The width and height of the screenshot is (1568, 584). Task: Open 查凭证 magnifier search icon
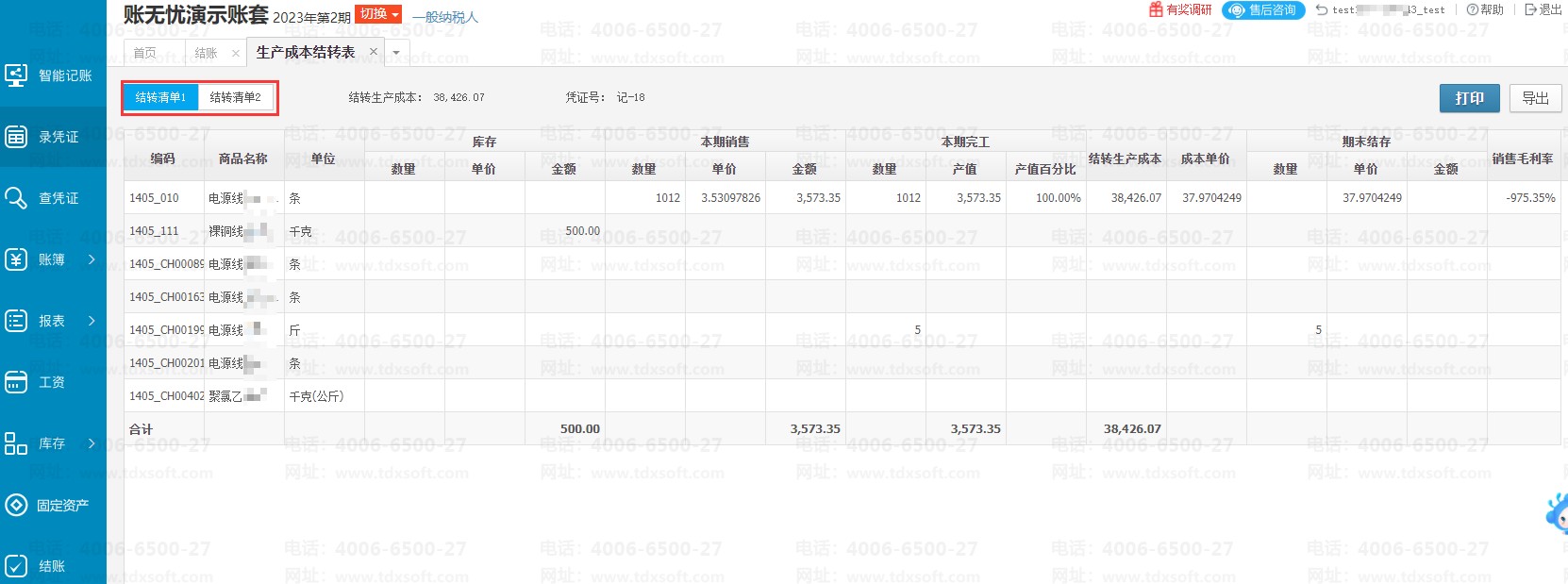click(16, 198)
